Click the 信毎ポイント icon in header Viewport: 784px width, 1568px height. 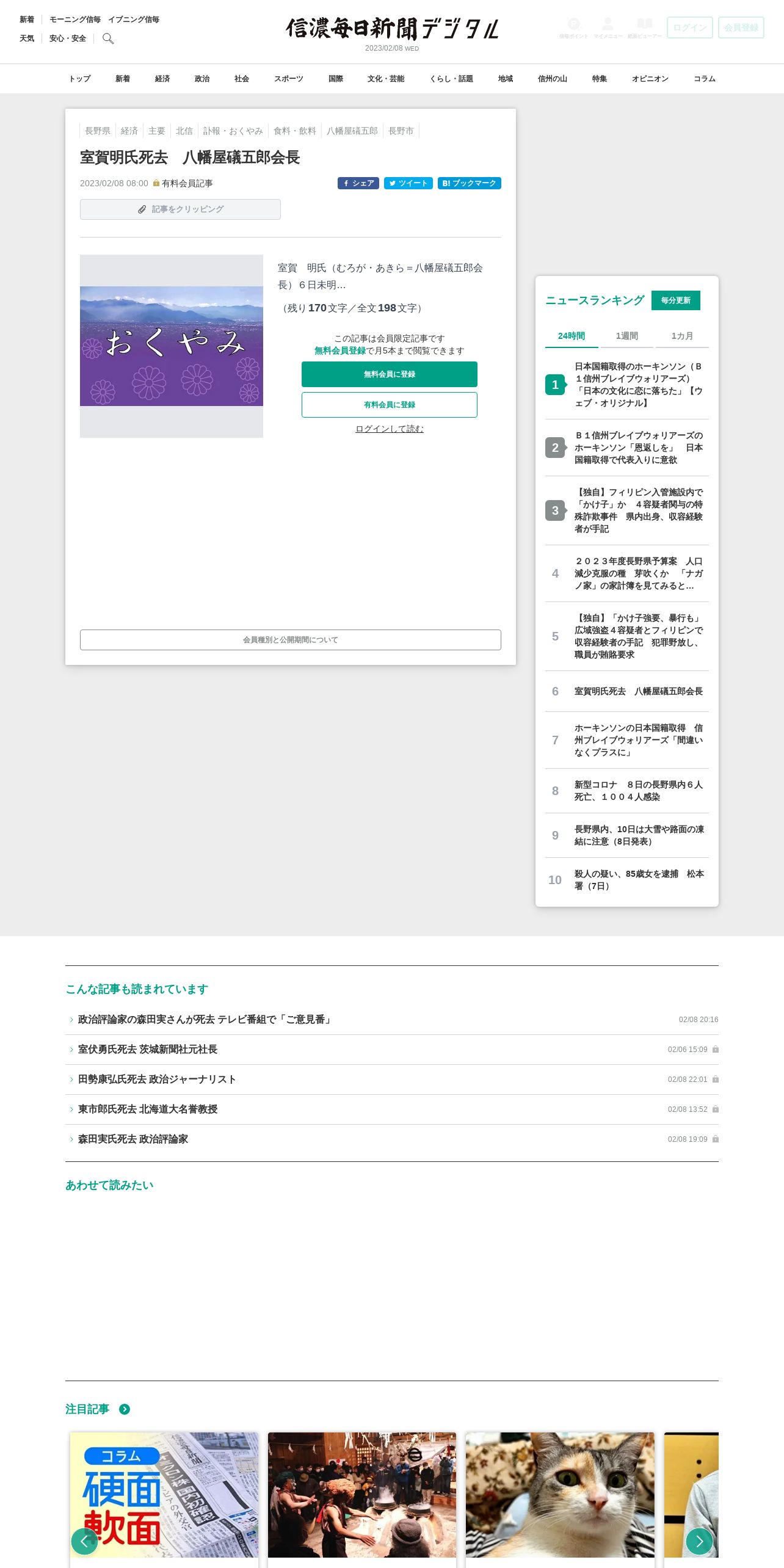point(573,27)
